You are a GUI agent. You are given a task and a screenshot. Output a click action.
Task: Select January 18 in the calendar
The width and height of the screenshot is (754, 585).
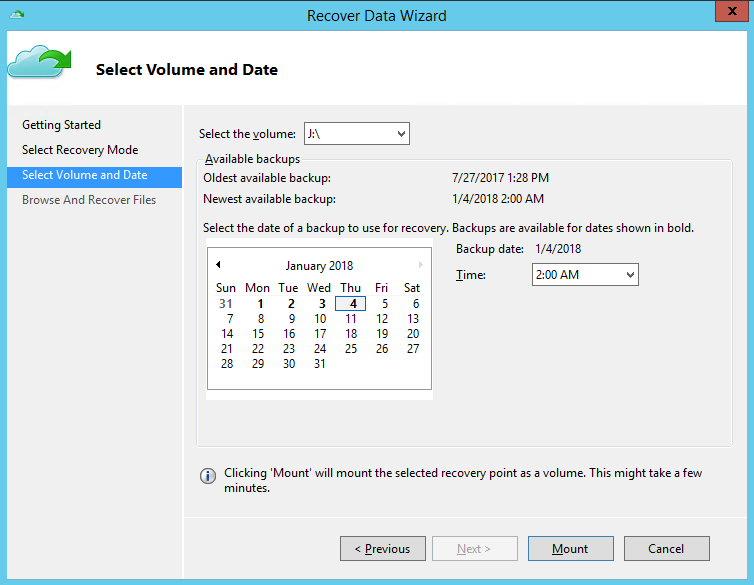click(x=351, y=334)
